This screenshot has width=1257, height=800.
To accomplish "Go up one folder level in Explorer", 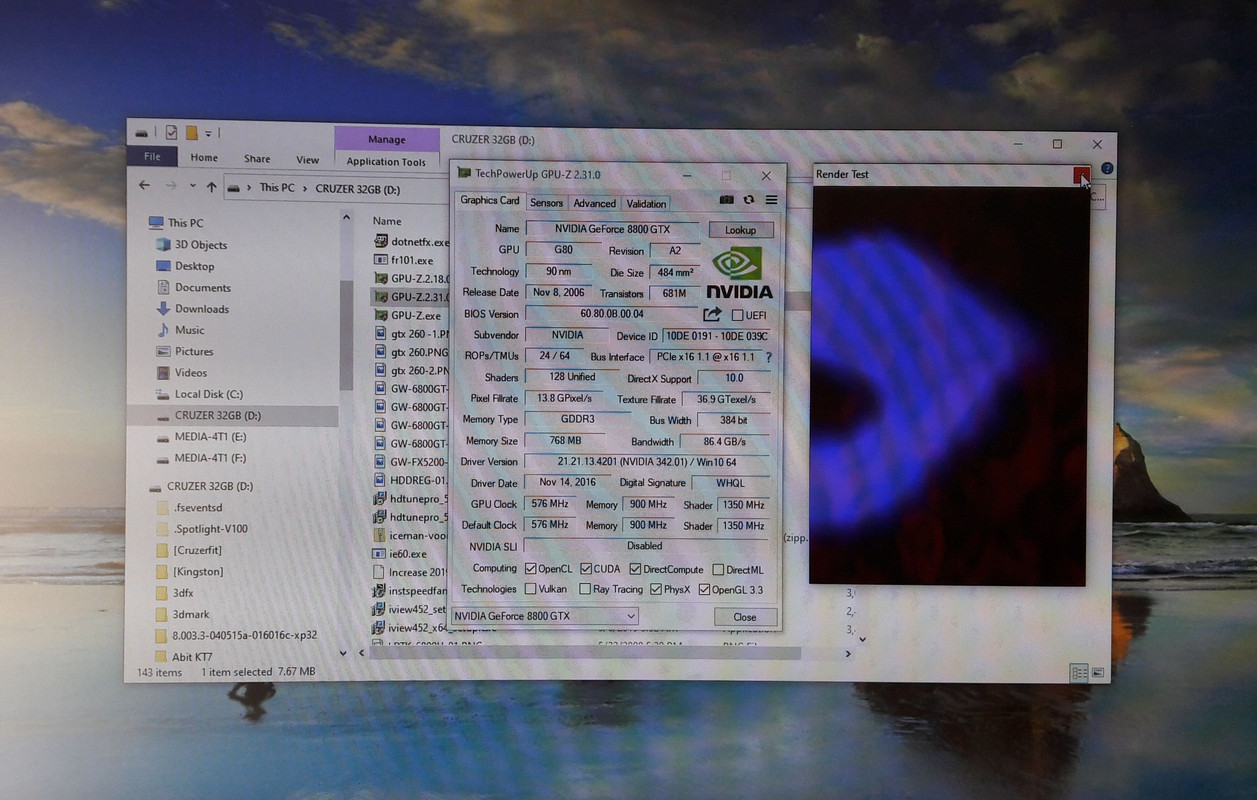I will [211, 186].
